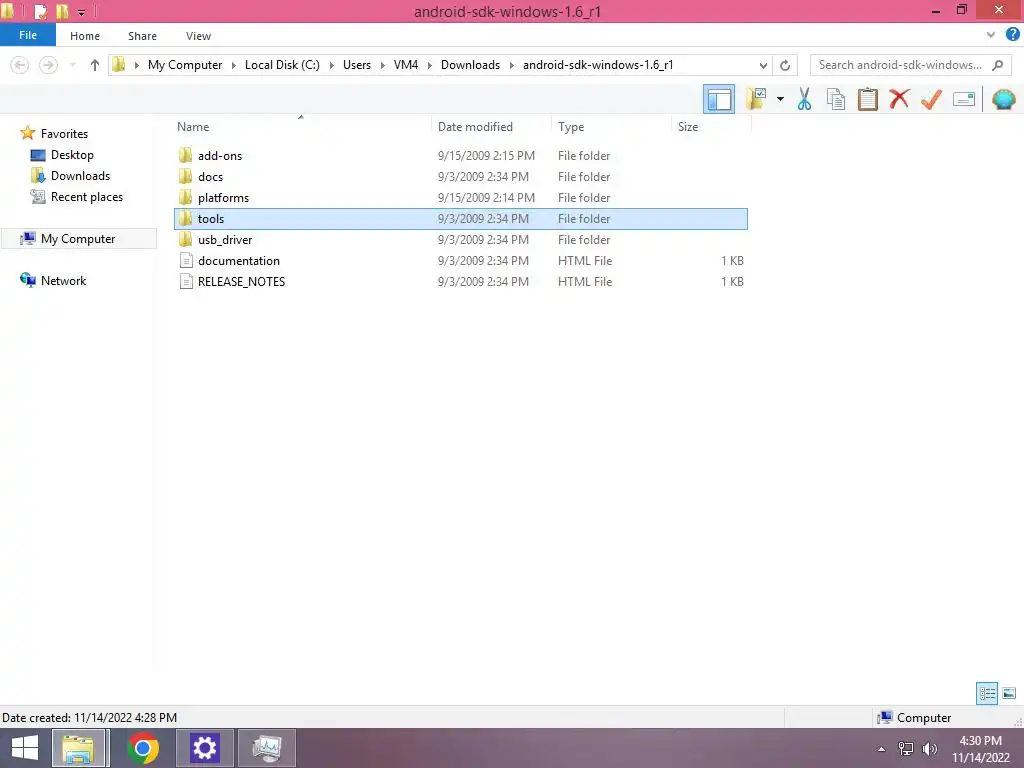Click Users breadcrumb in address bar
Image resolution: width=1024 pixels, height=768 pixels.
357,65
